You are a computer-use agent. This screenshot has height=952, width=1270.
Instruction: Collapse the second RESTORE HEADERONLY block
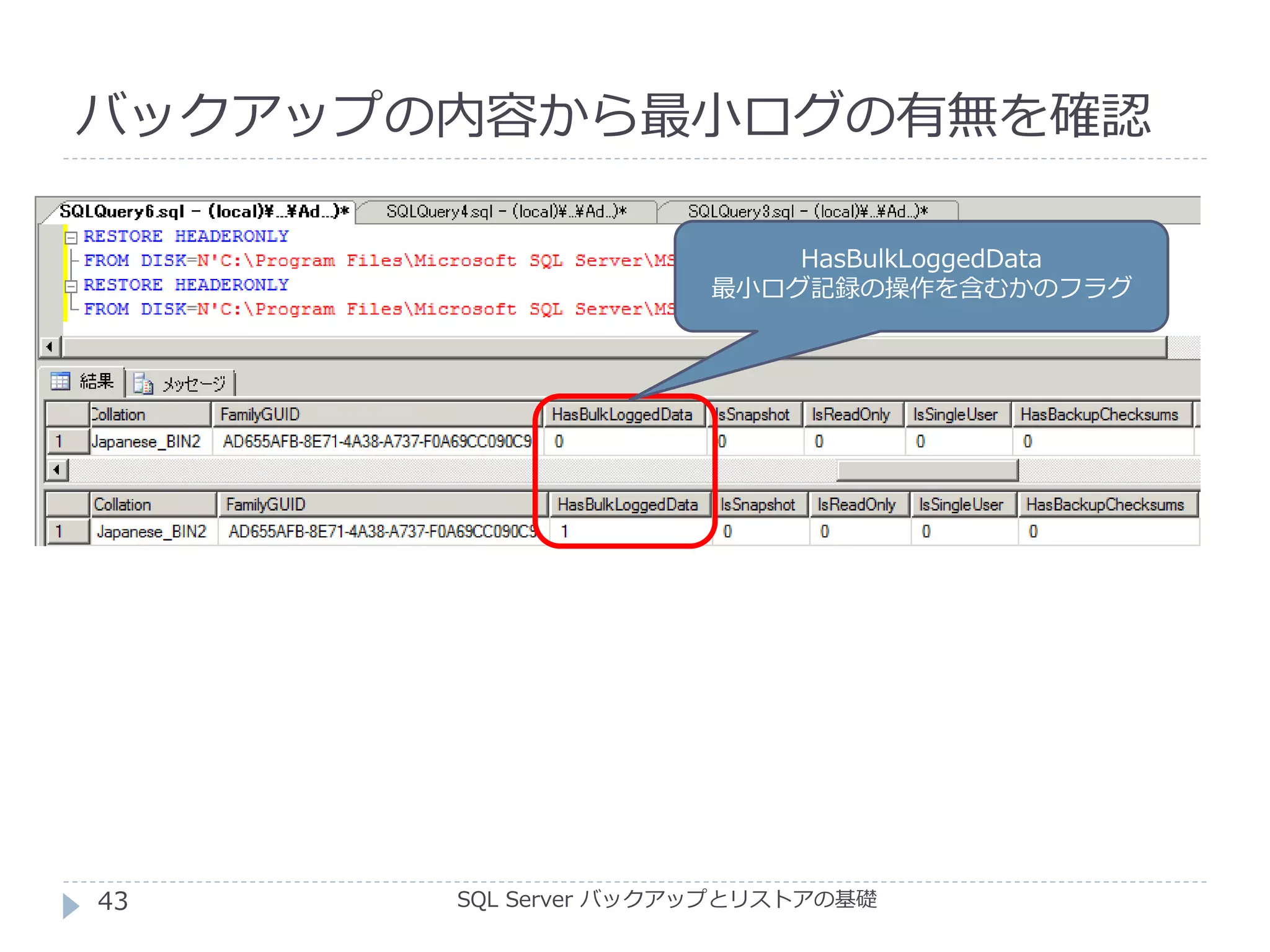[x=71, y=286]
